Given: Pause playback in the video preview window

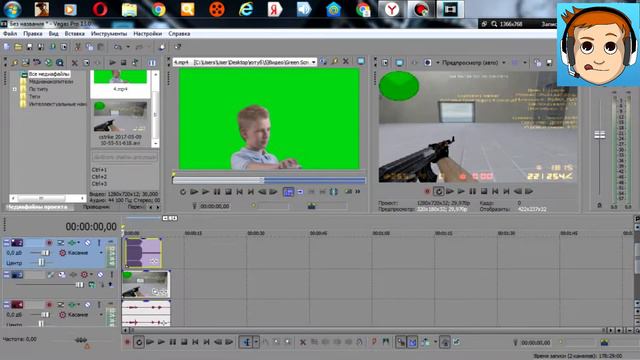Looking at the screenshot, I should point(473,191).
